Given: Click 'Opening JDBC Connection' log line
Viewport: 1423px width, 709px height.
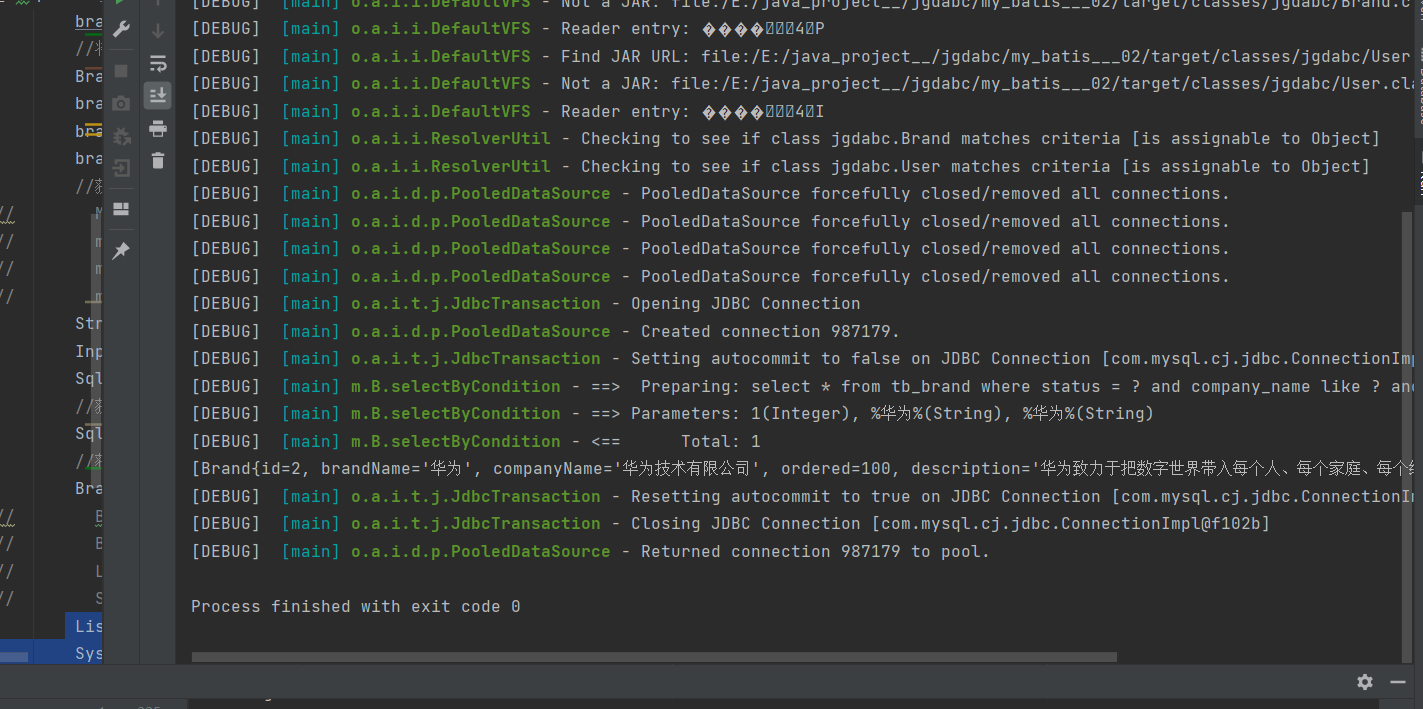Looking at the screenshot, I should pos(526,303).
